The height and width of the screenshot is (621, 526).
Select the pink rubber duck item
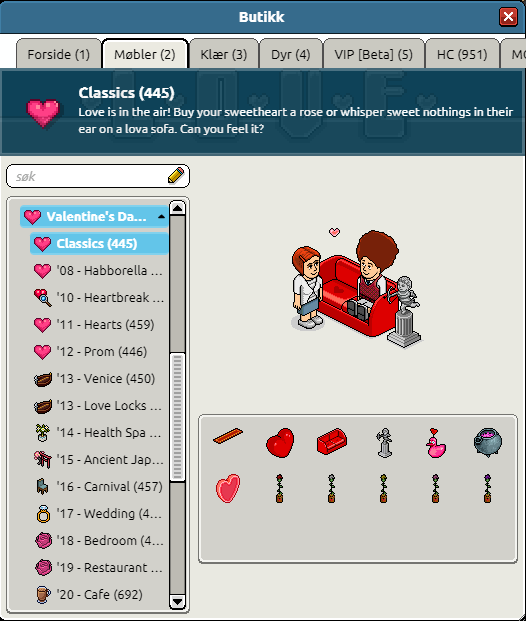click(x=435, y=443)
